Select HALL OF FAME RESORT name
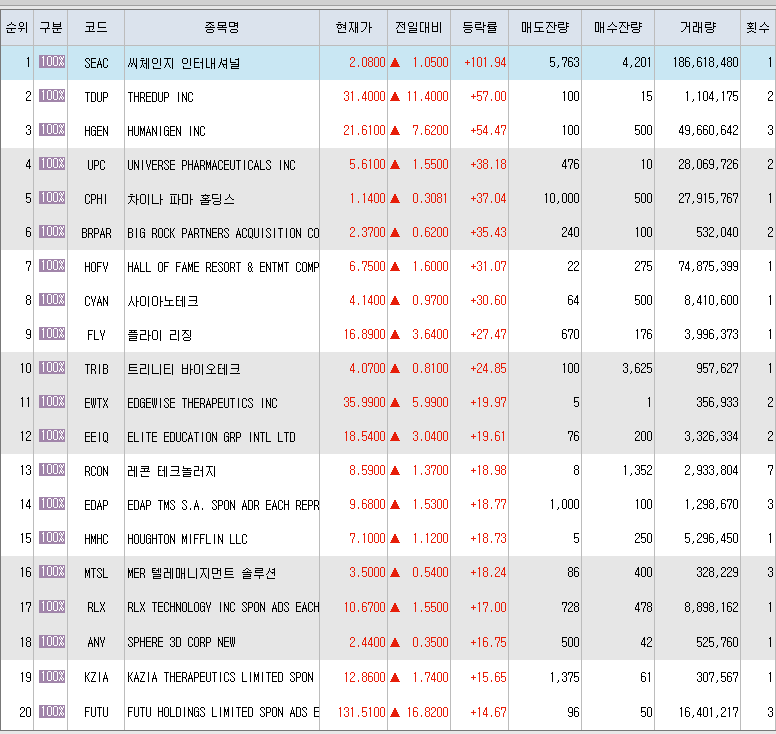This screenshot has height=734, width=776. point(223,267)
